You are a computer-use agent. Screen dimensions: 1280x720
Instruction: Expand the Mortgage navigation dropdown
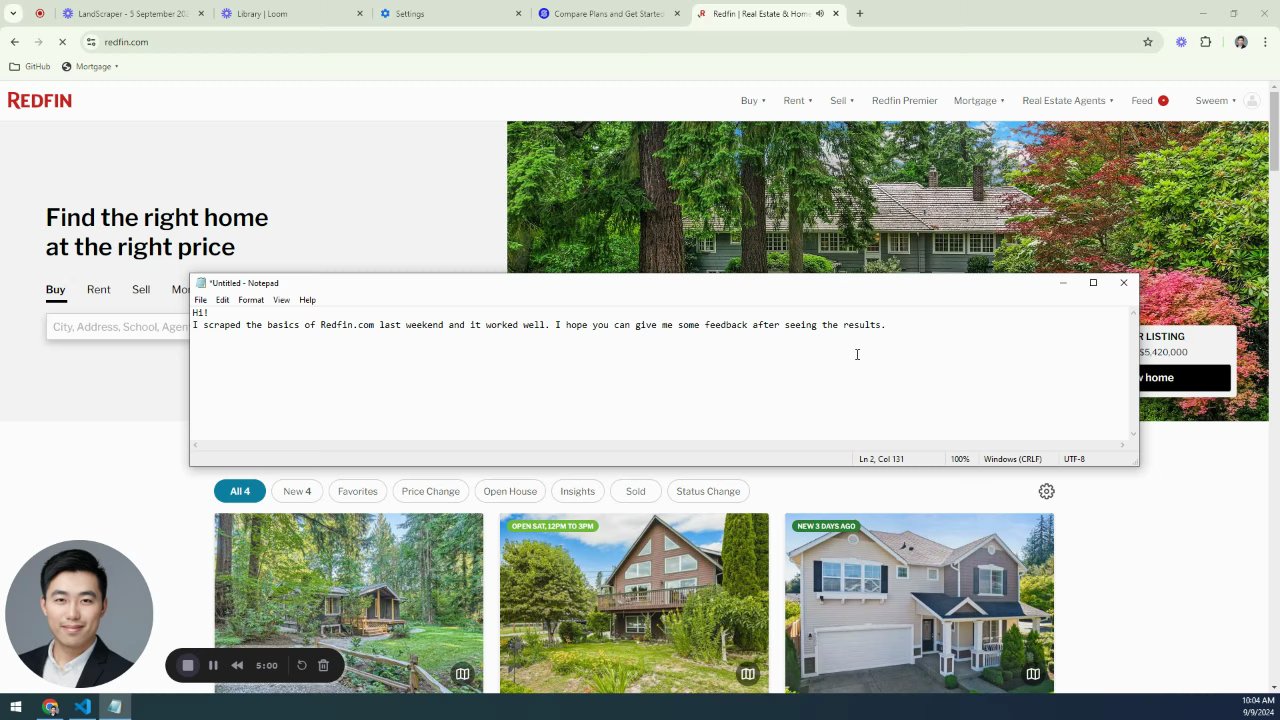[x=979, y=101]
